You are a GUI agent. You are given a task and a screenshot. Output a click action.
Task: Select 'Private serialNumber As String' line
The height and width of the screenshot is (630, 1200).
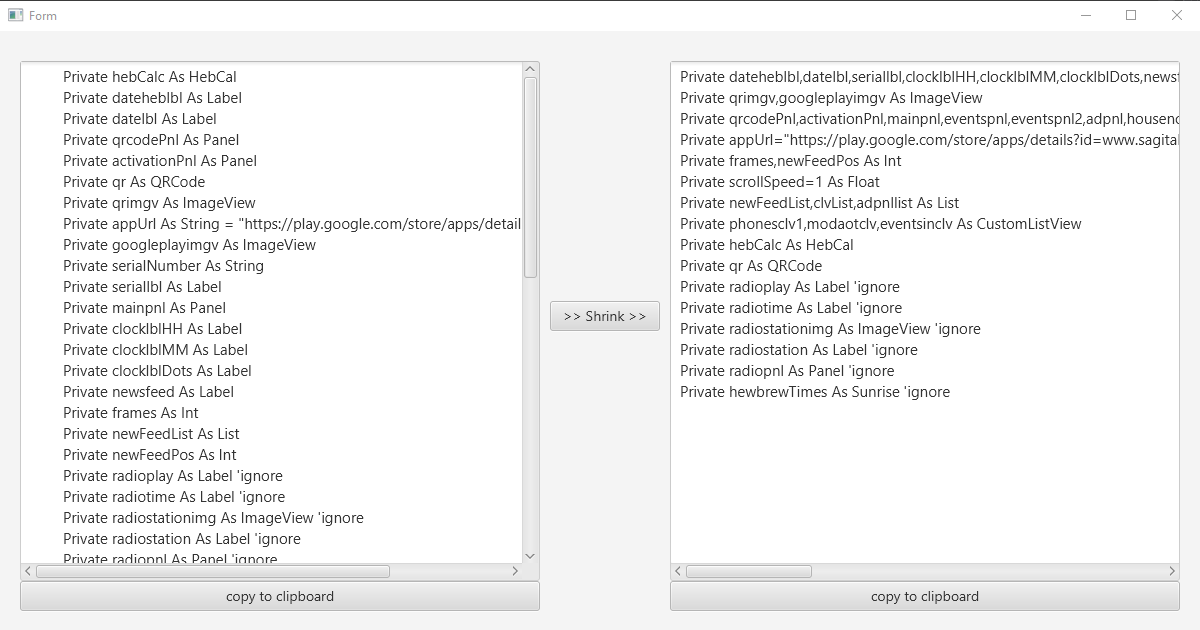coord(163,266)
